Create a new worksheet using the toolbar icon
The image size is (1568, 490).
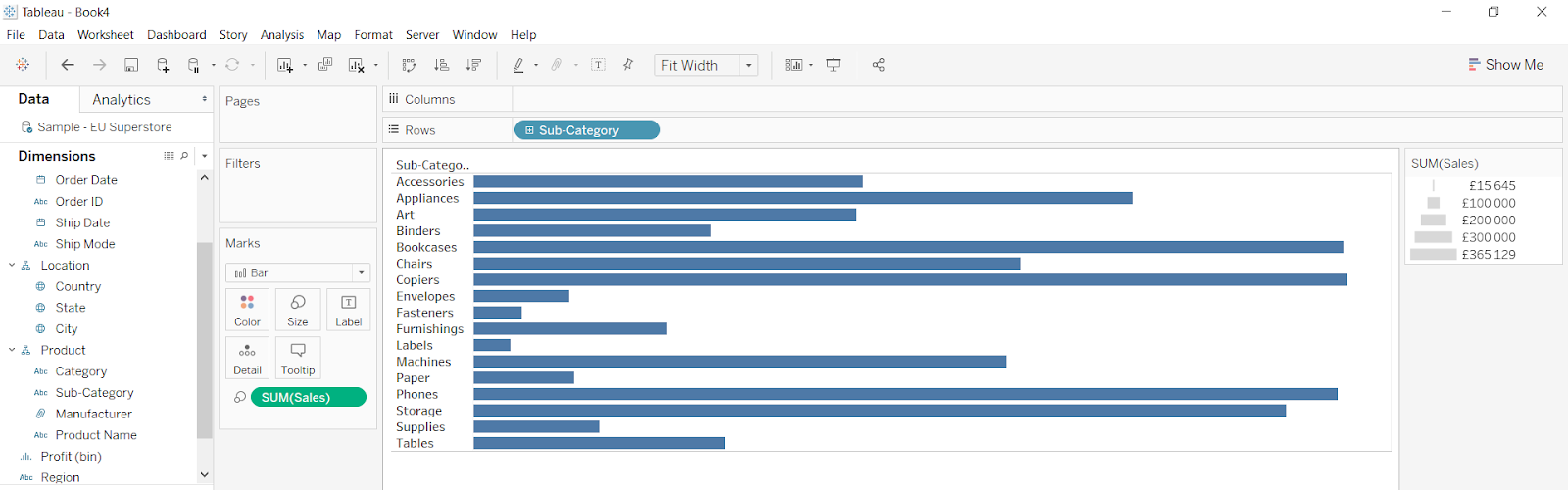[x=285, y=65]
